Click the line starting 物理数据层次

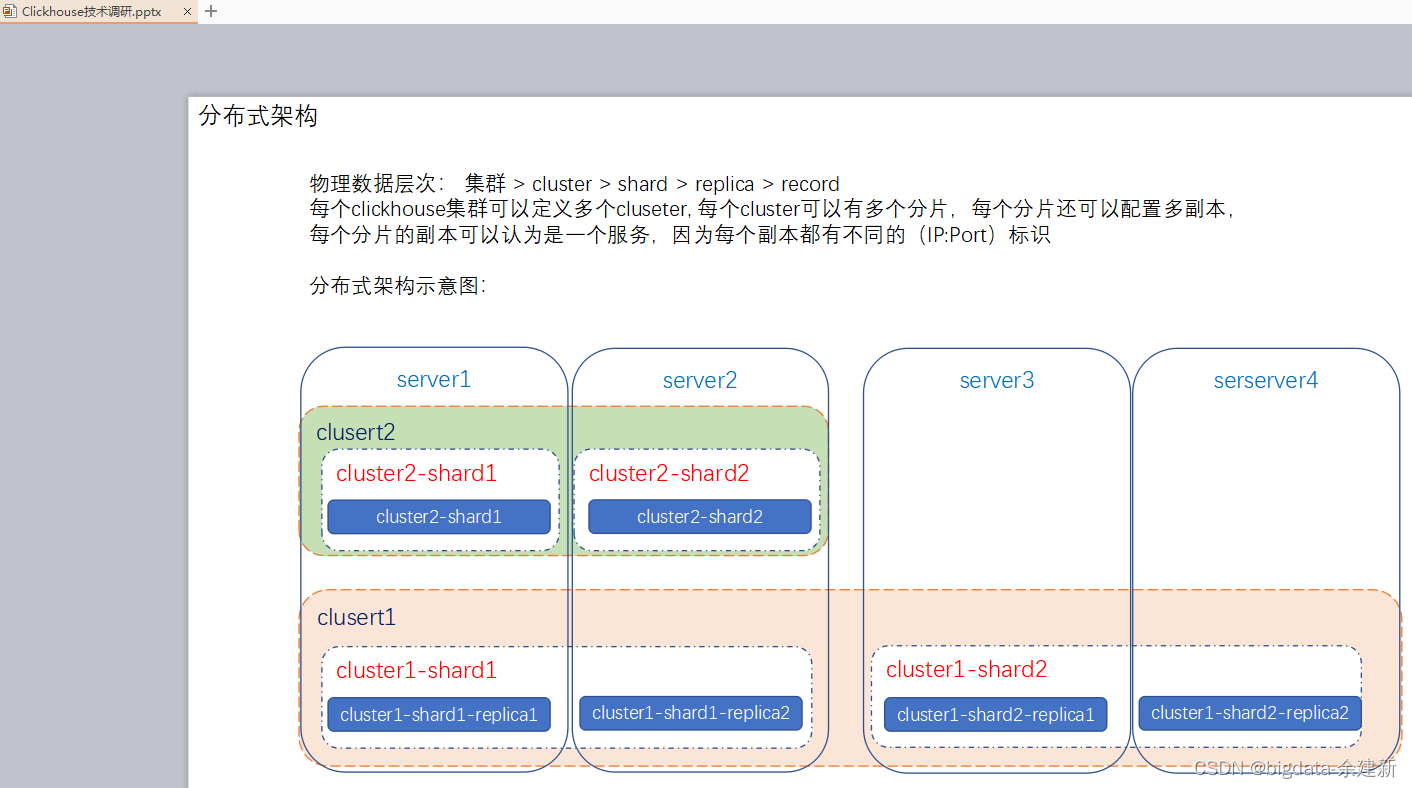pyautogui.click(x=575, y=184)
